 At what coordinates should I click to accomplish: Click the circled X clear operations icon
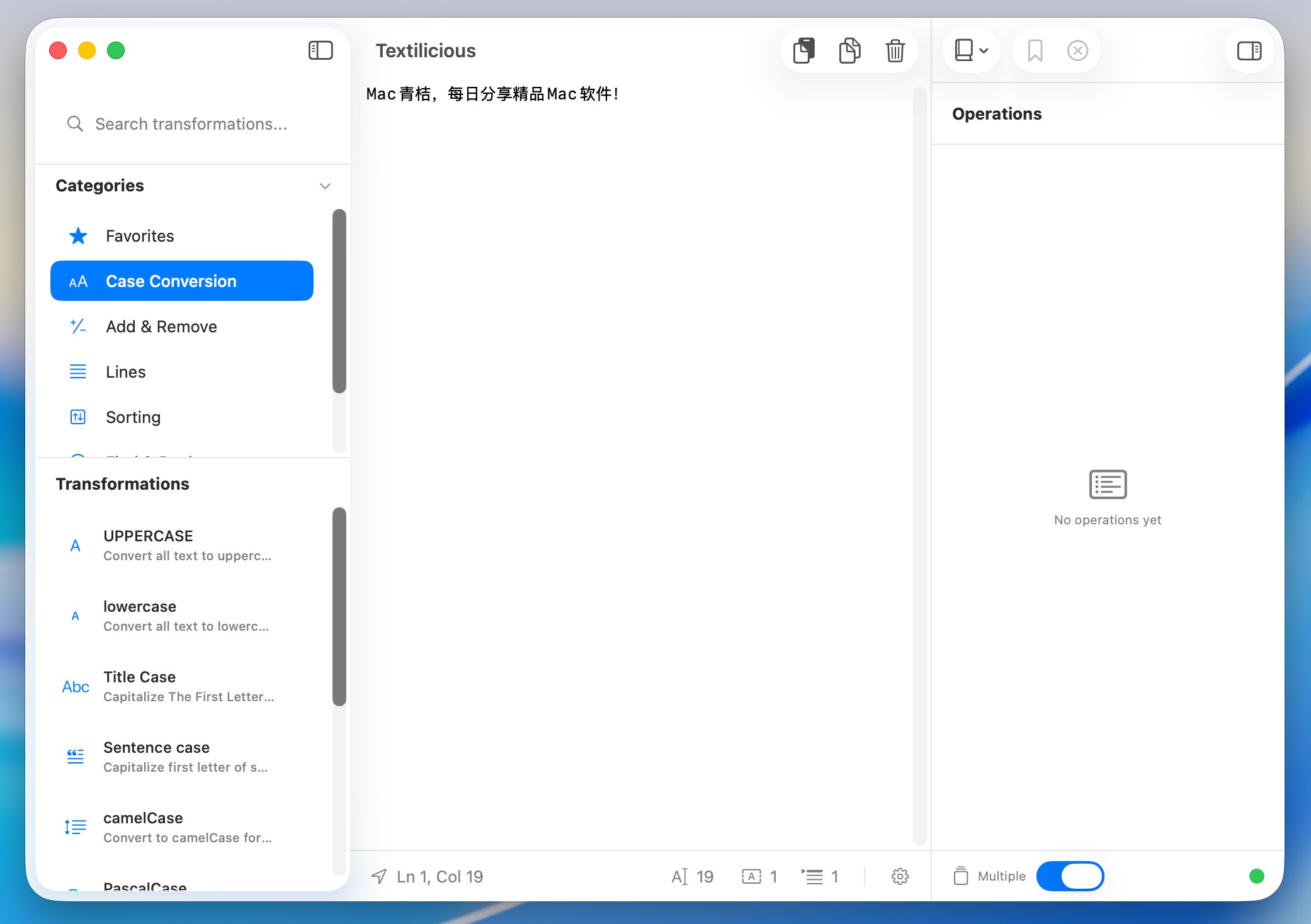[1077, 51]
